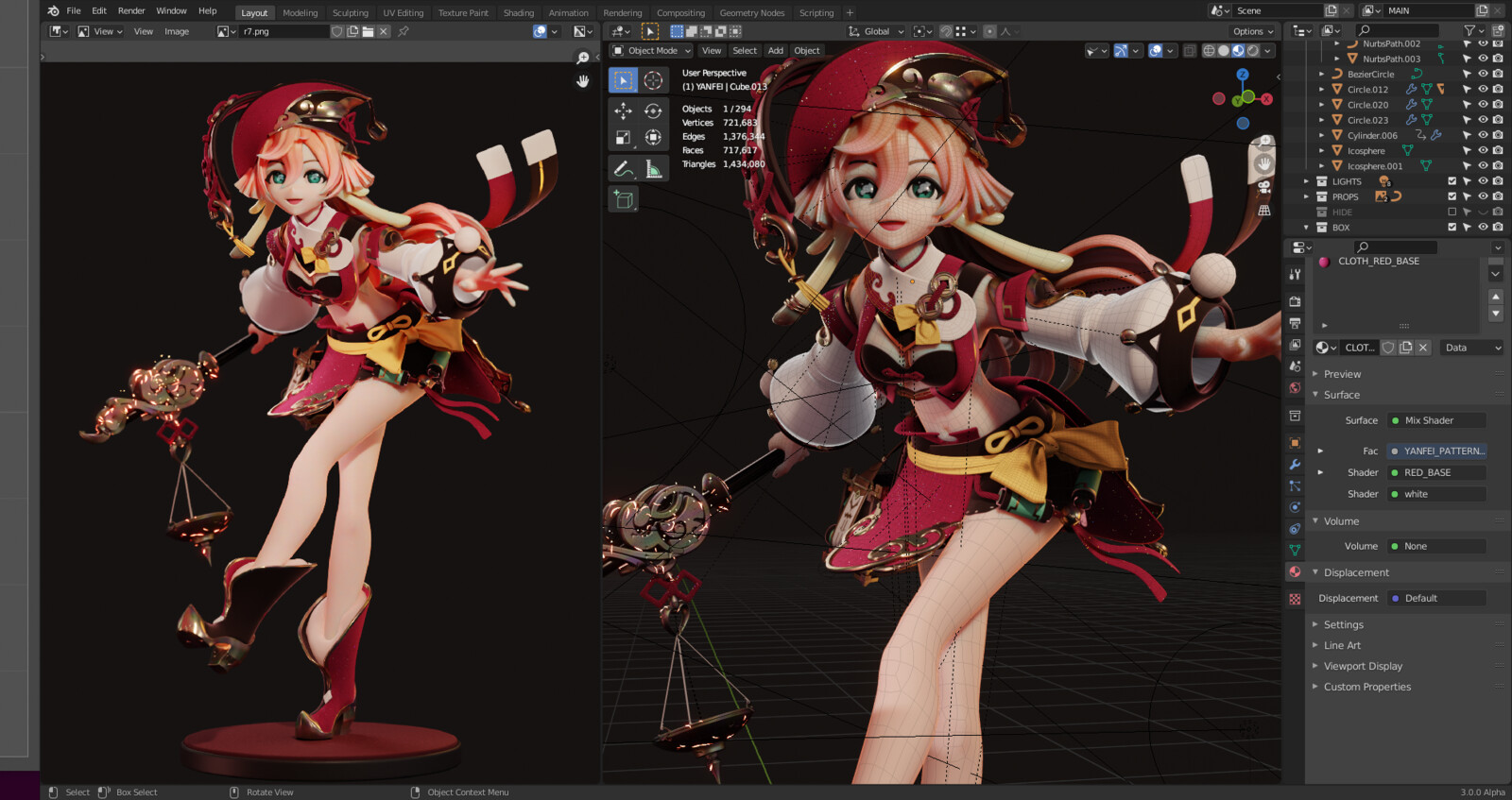The width and height of the screenshot is (1512, 800).
Task: Open Global transform orientation dropdown
Action: (876, 31)
